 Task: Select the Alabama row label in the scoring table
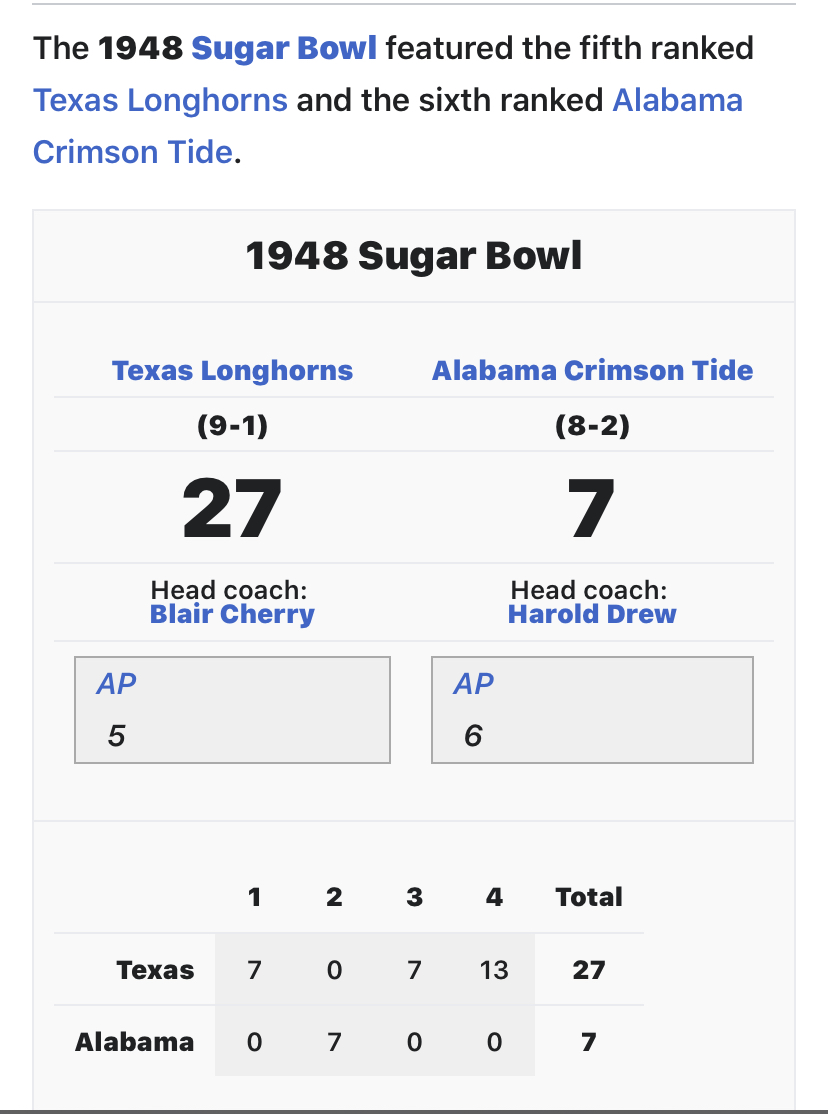134,1042
